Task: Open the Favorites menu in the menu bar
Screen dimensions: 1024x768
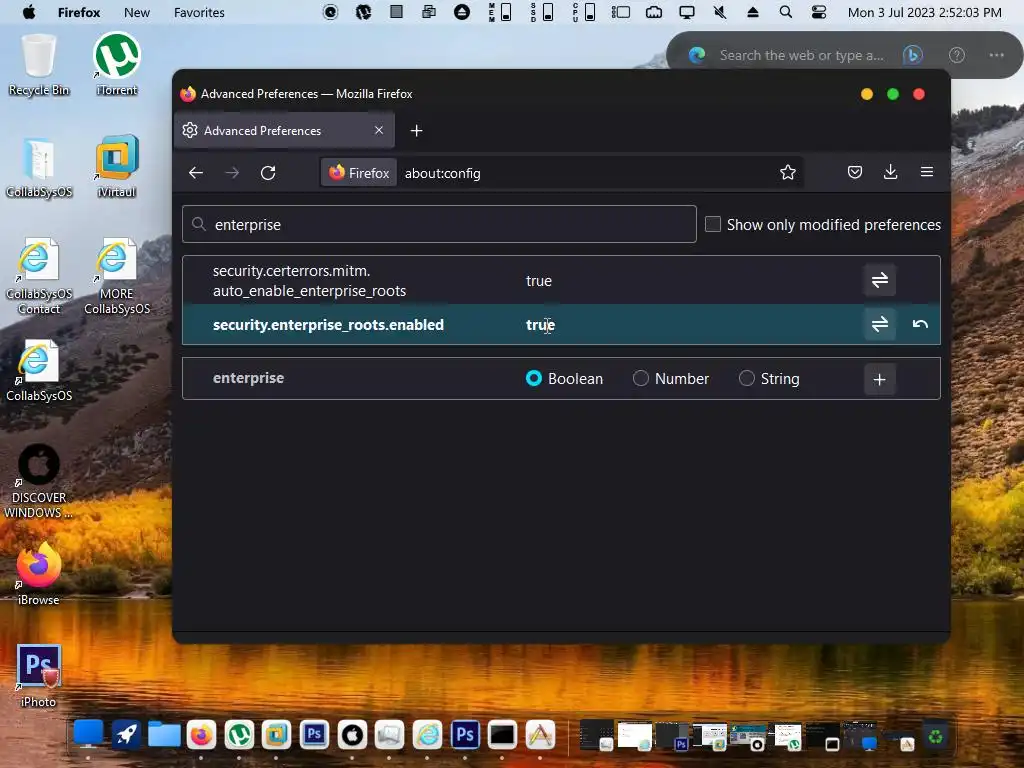Action: click(199, 12)
